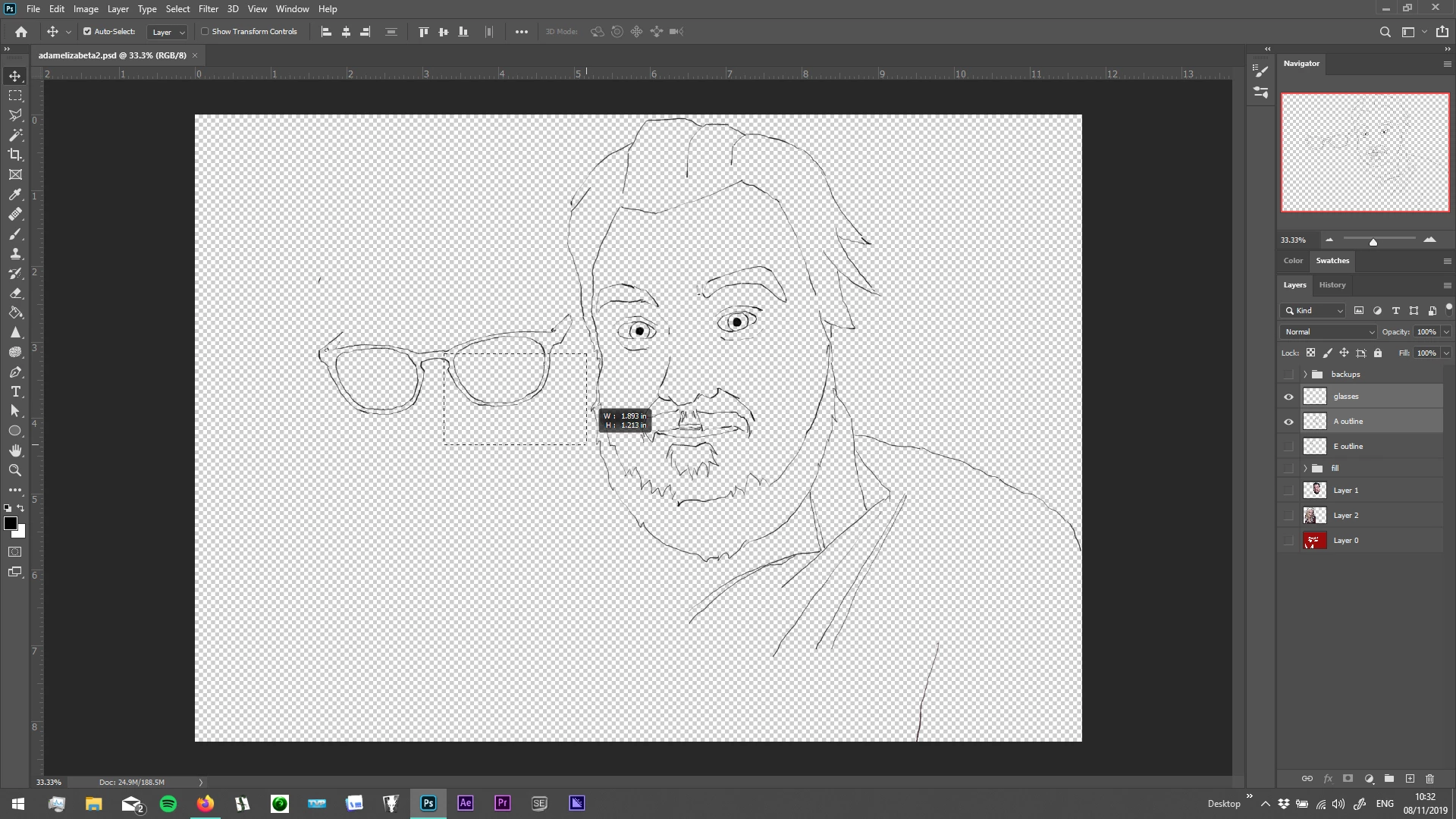
Task: Open Spotify from the taskbar
Action: [168, 804]
